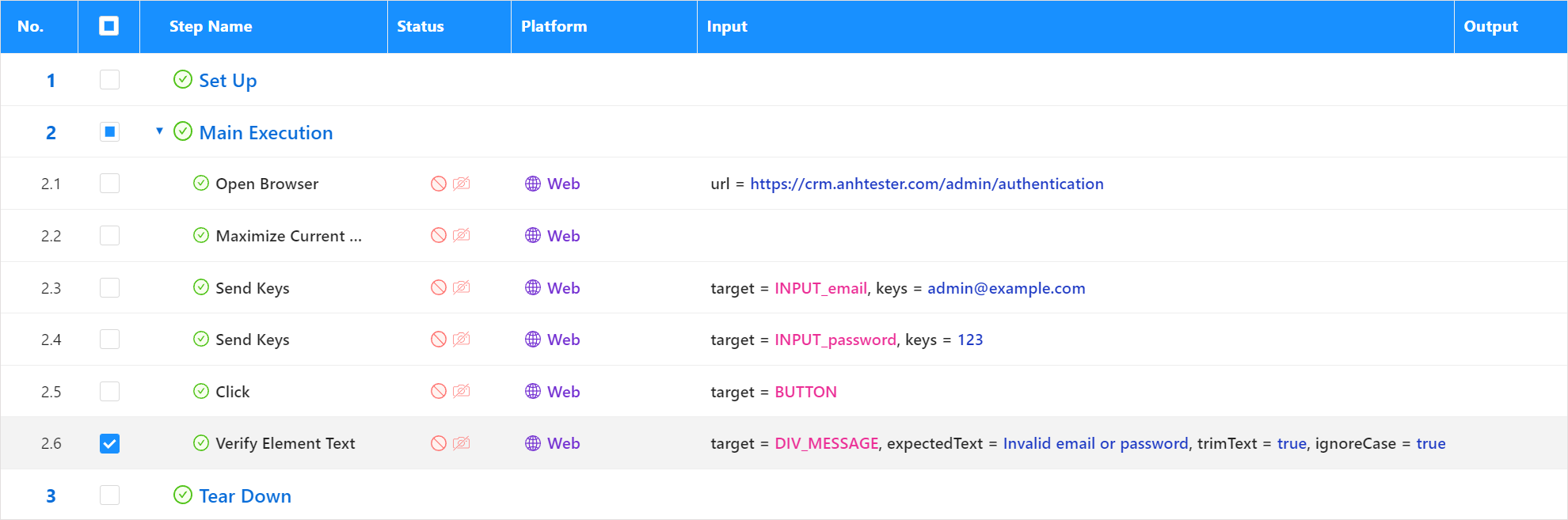Image resolution: width=1568 pixels, height=520 pixels.
Task: Click the crossed camera icon on Maximize Current row
Action: click(x=462, y=235)
